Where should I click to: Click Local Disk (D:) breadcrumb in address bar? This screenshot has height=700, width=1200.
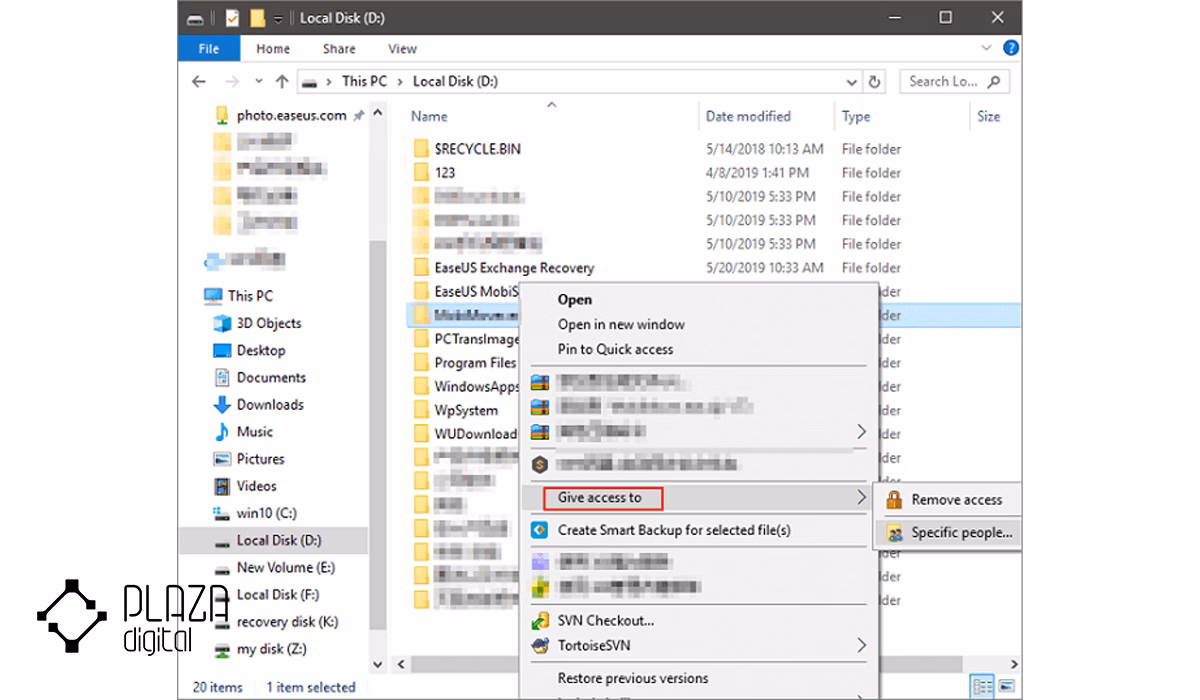455,82
